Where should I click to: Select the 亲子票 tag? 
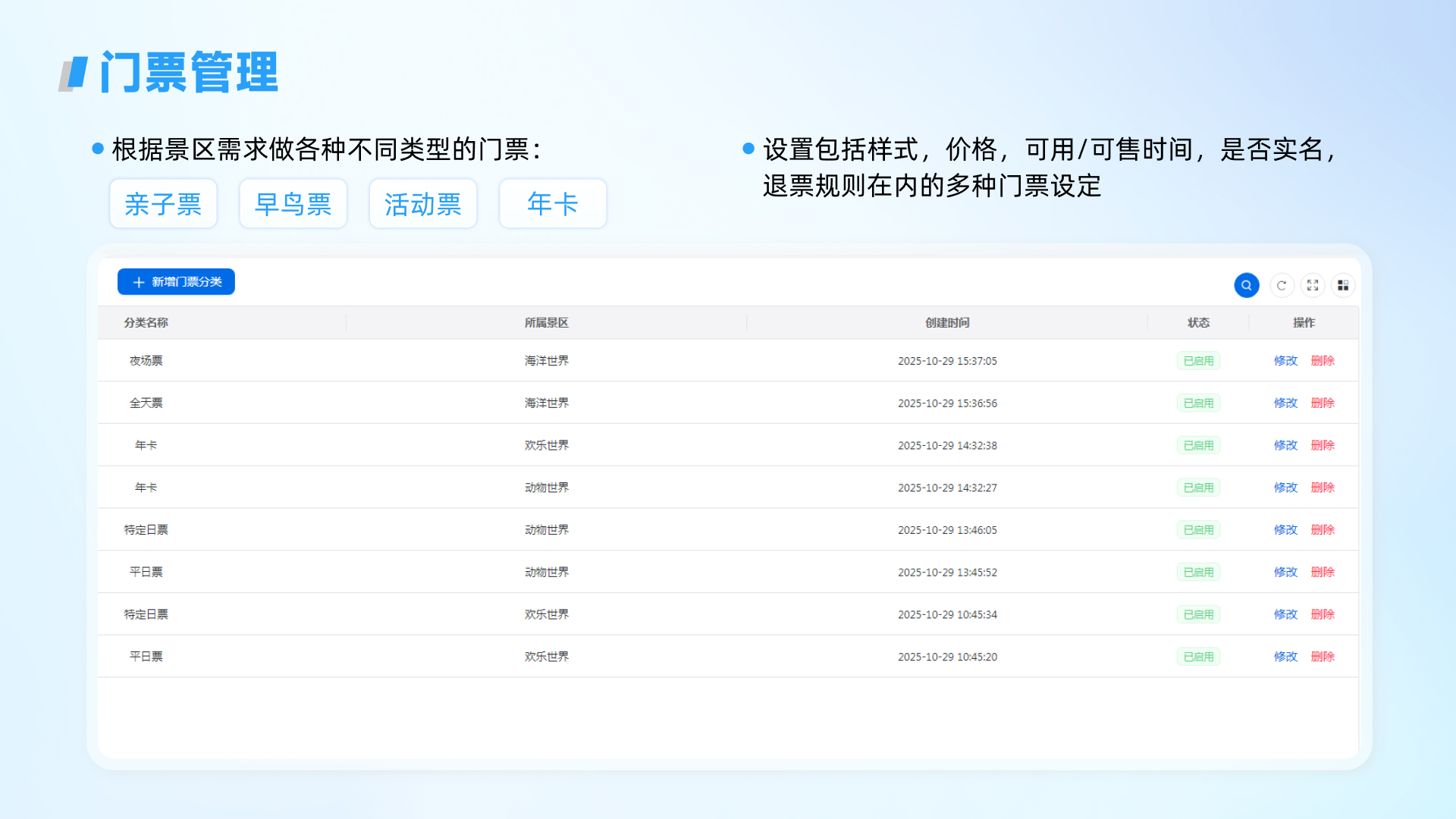click(163, 204)
